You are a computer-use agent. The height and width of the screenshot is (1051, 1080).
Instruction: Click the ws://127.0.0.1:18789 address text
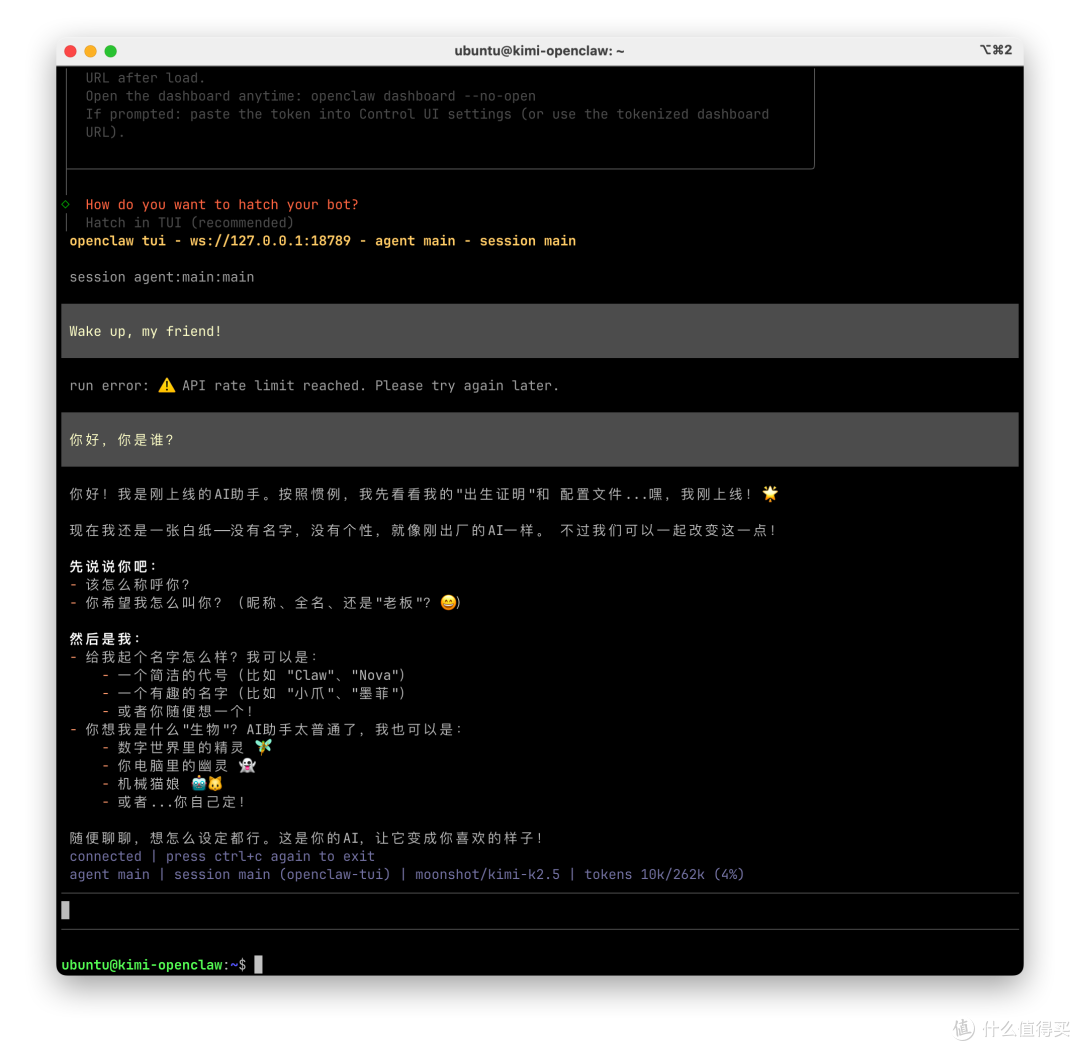pyautogui.click(x=270, y=241)
